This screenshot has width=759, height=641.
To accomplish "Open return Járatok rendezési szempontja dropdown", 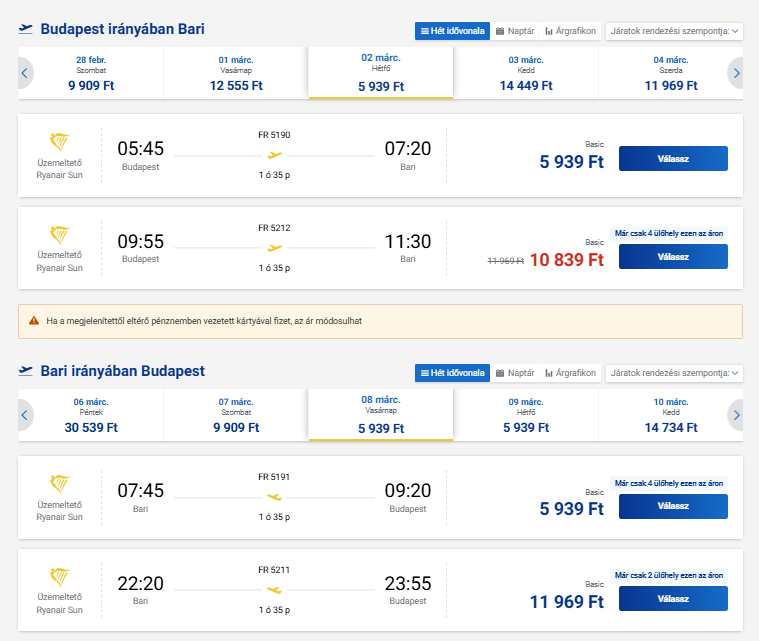I will tap(674, 373).
